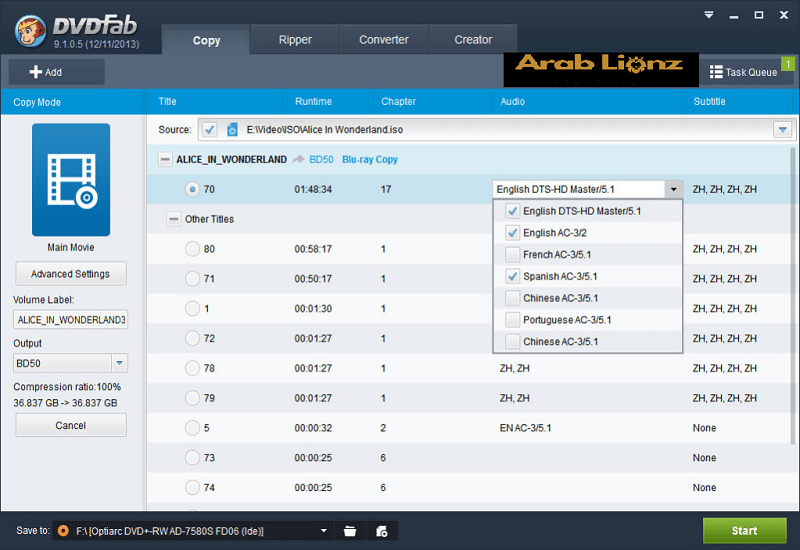Click the Add button

click(57, 72)
